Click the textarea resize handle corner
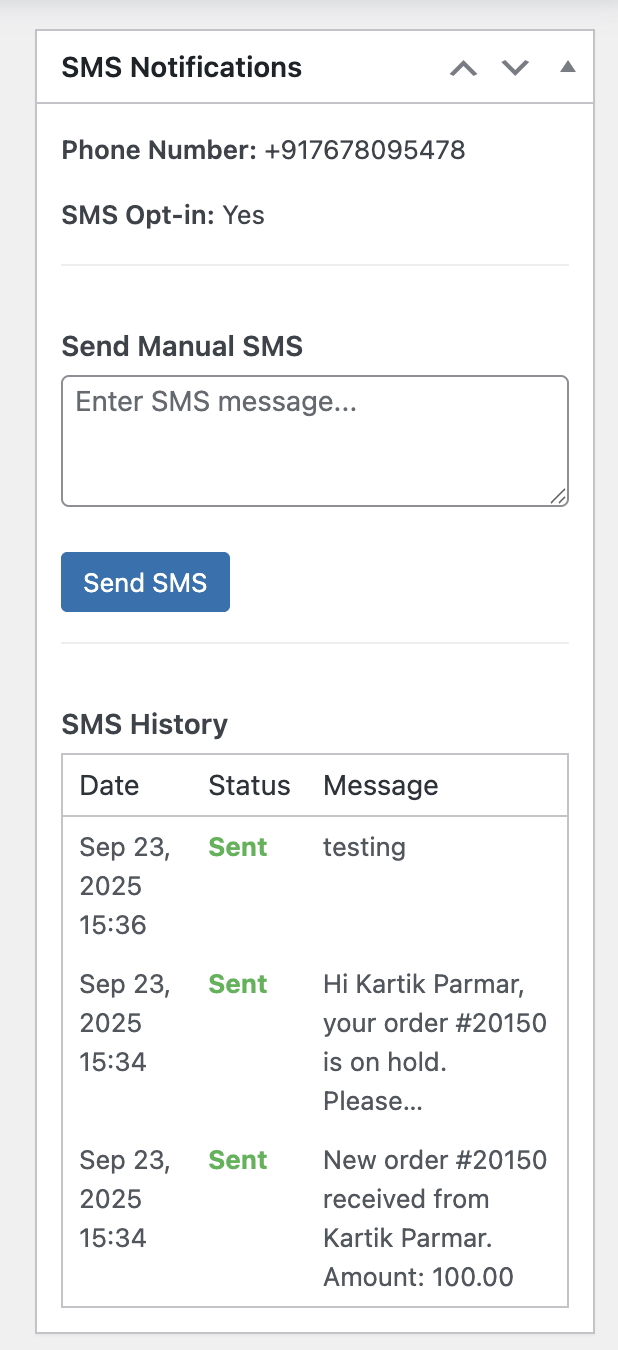This screenshot has height=1350, width=618. click(558, 496)
